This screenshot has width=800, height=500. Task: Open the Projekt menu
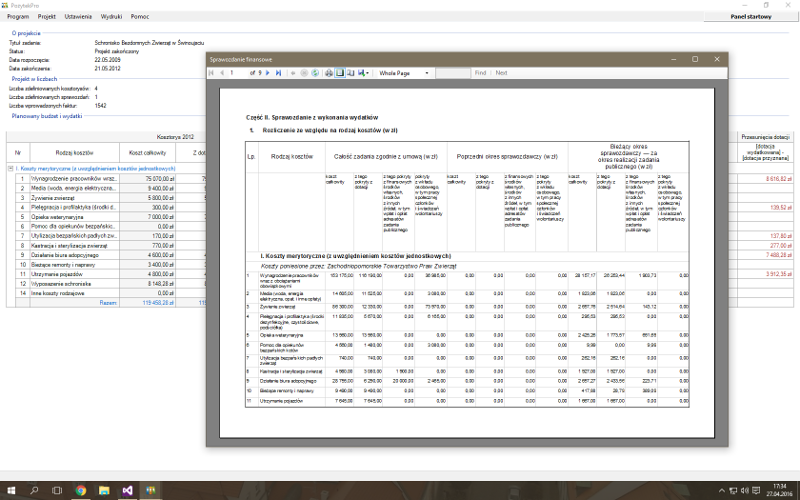46,17
